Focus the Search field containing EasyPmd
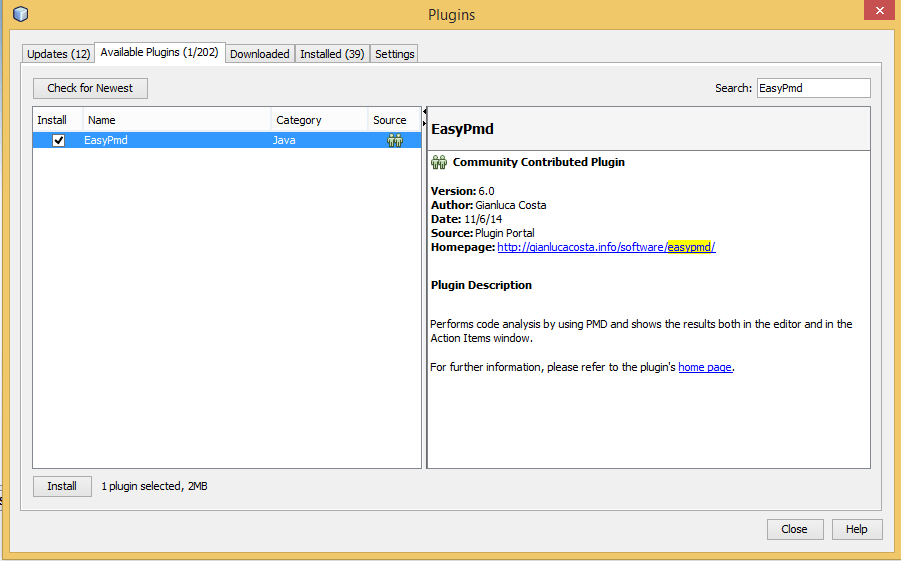This screenshot has width=901, height=561. pyautogui.click(x=812, y=88)
